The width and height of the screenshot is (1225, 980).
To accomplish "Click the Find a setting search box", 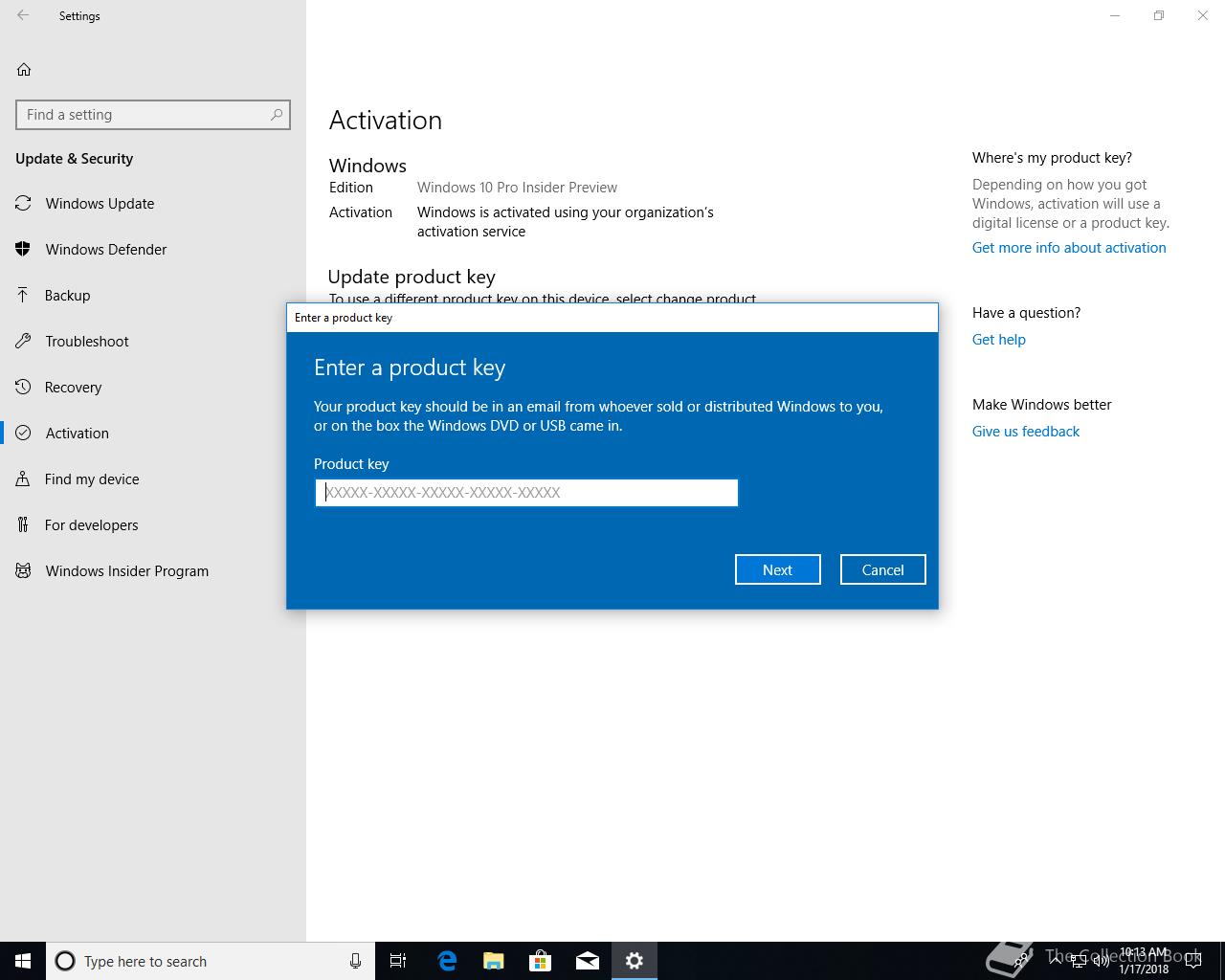I will 153,115.
